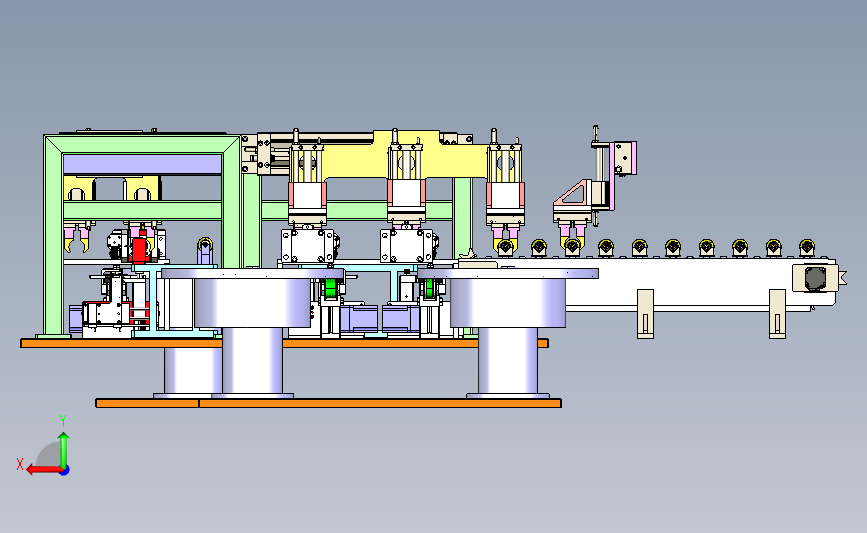This screenshot has height=533, width=867.
Task: Select the lilac panel inside the green frame
Action: tap(142, 164)
